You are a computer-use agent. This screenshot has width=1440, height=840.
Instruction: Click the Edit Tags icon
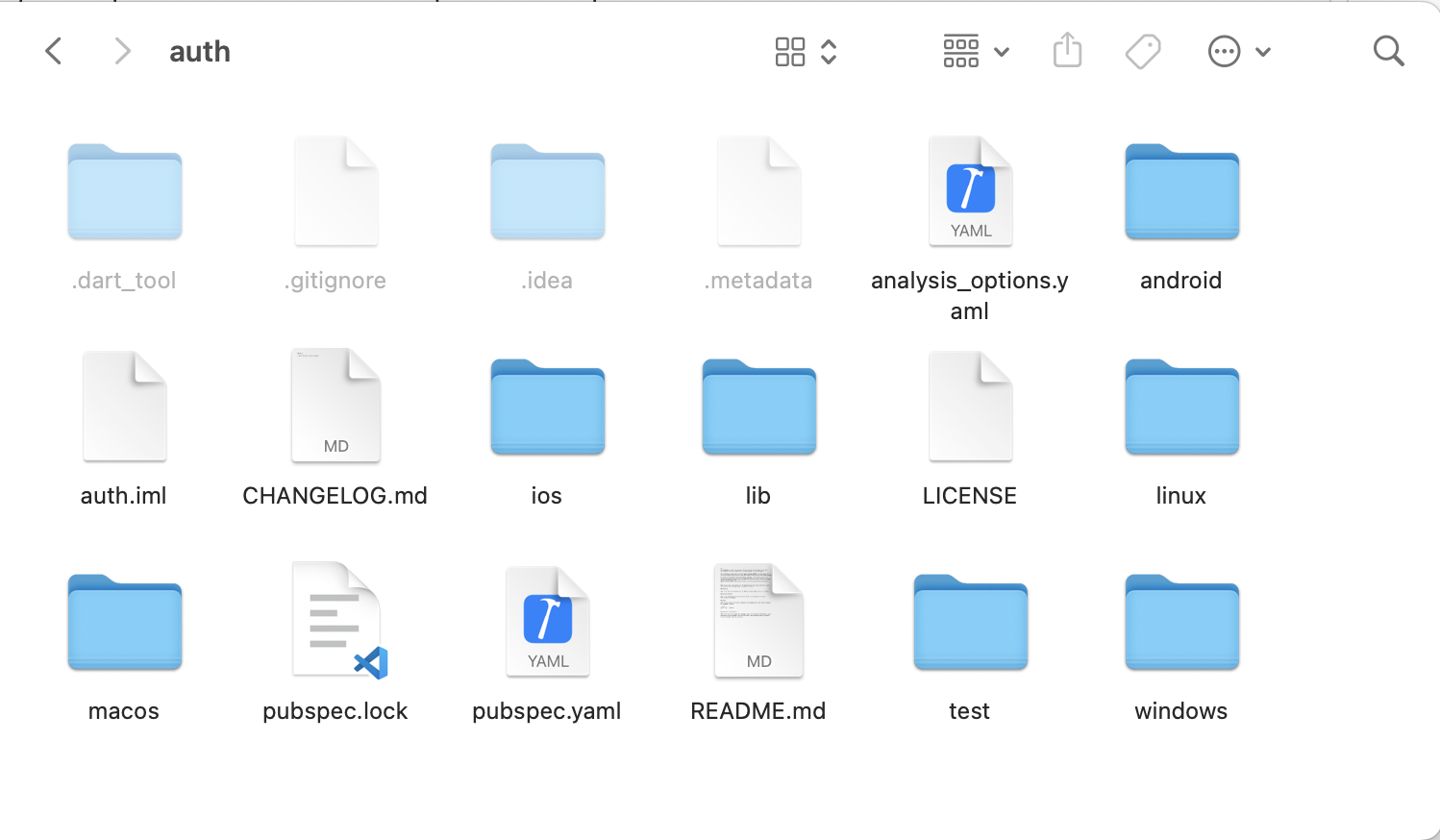1142,51
